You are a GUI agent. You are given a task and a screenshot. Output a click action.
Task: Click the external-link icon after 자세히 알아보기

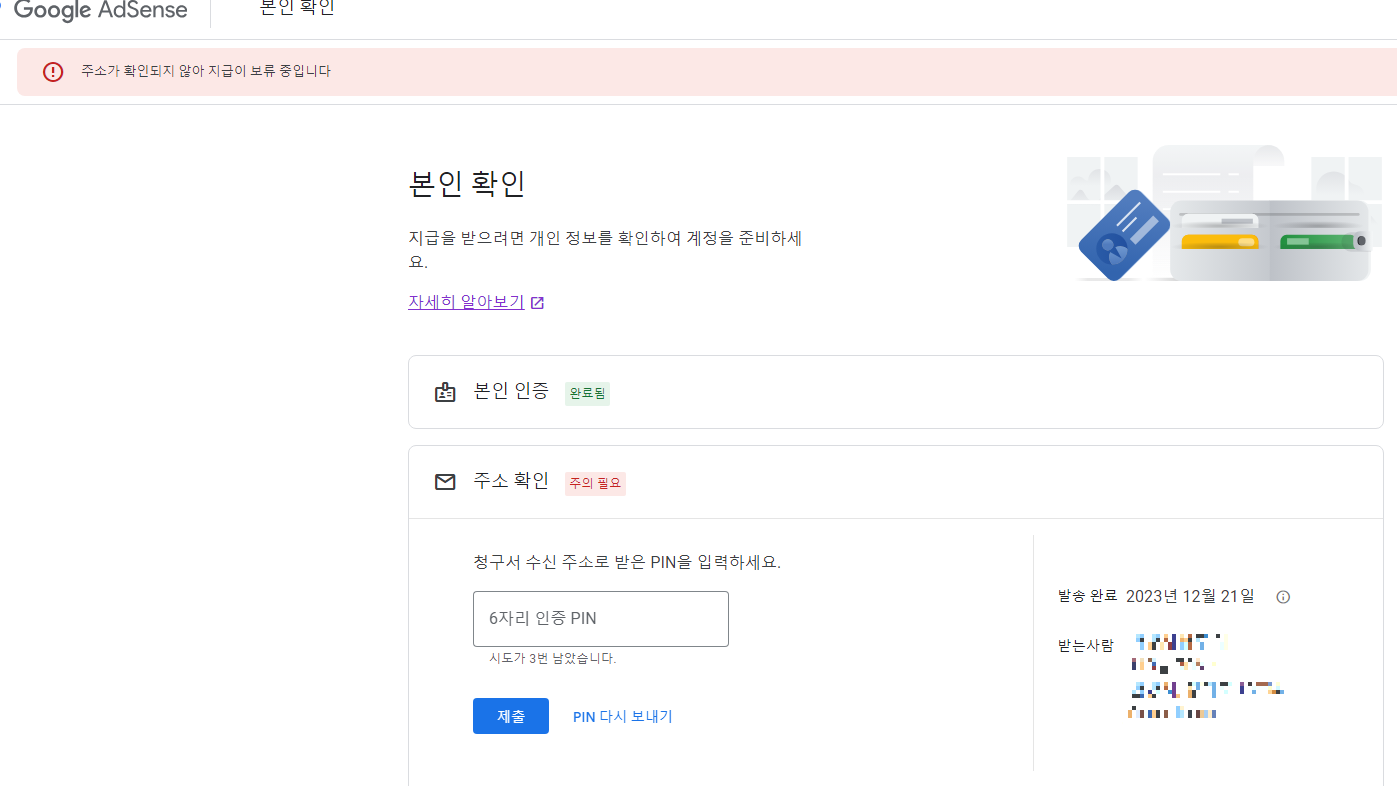538,301
